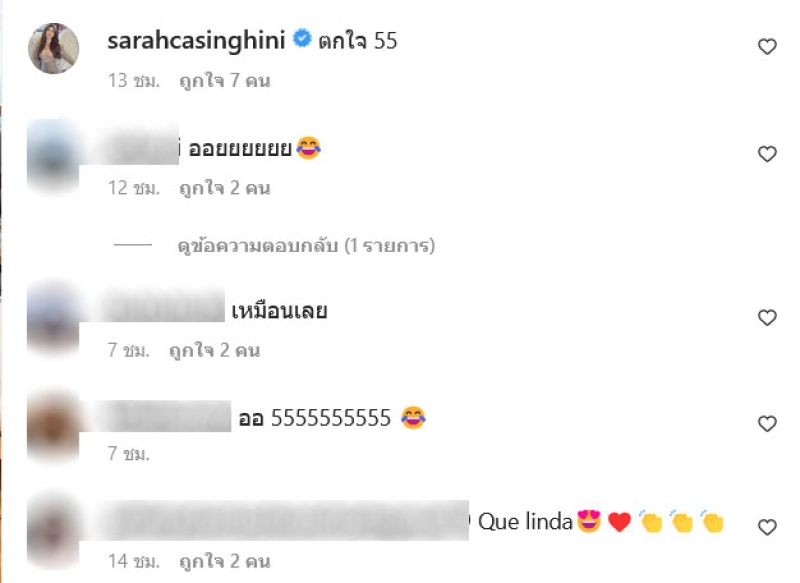Open blurred avatar of ออ 5555555555 commenter
800x583 pixels.
click(x=53, y=426)
